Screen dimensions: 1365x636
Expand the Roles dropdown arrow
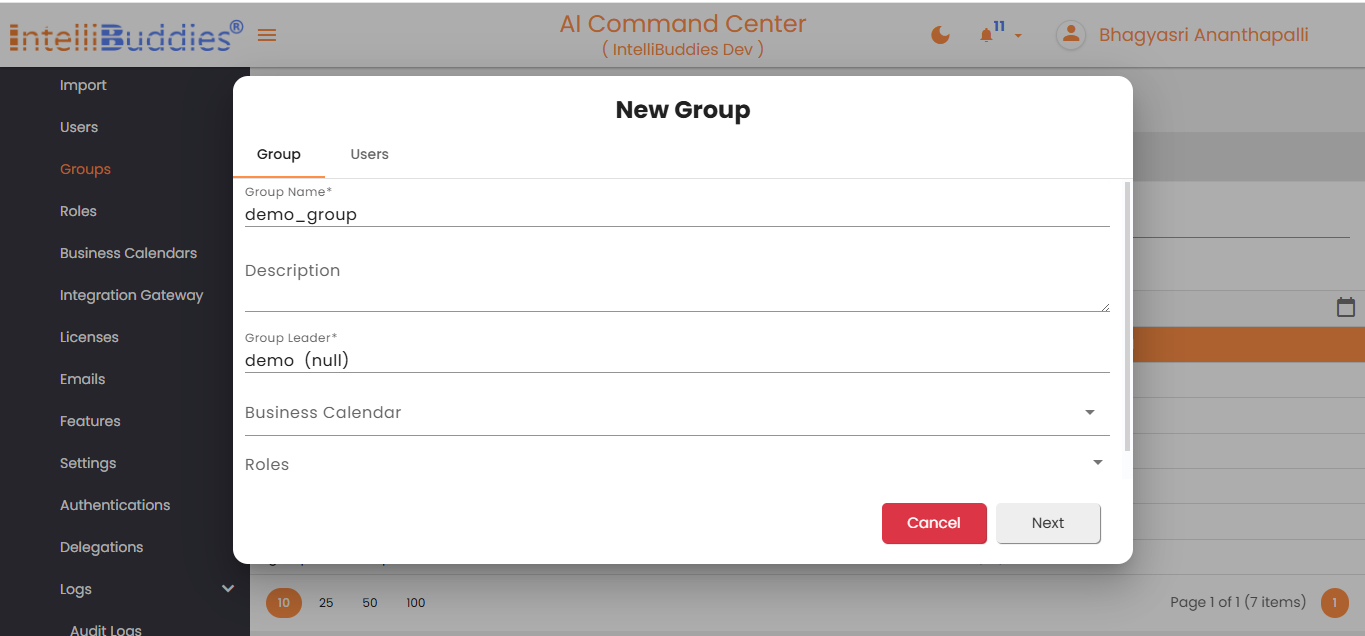click(x=1098, y=463)
